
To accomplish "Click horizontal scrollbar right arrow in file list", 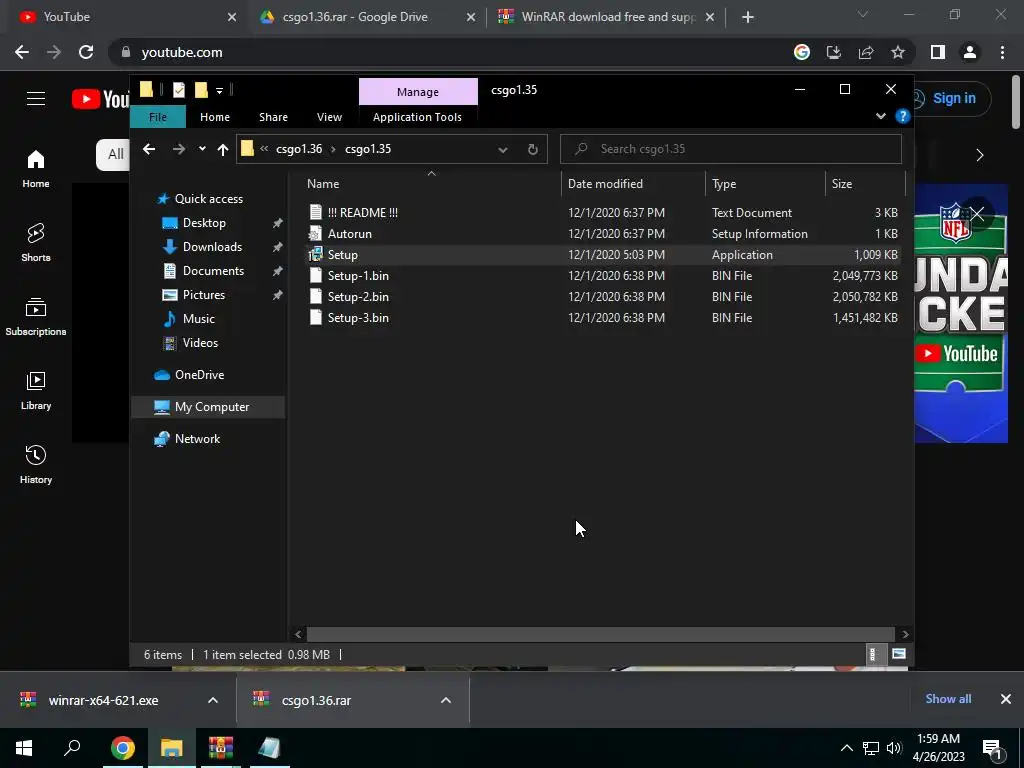I will tap(905, 634).
